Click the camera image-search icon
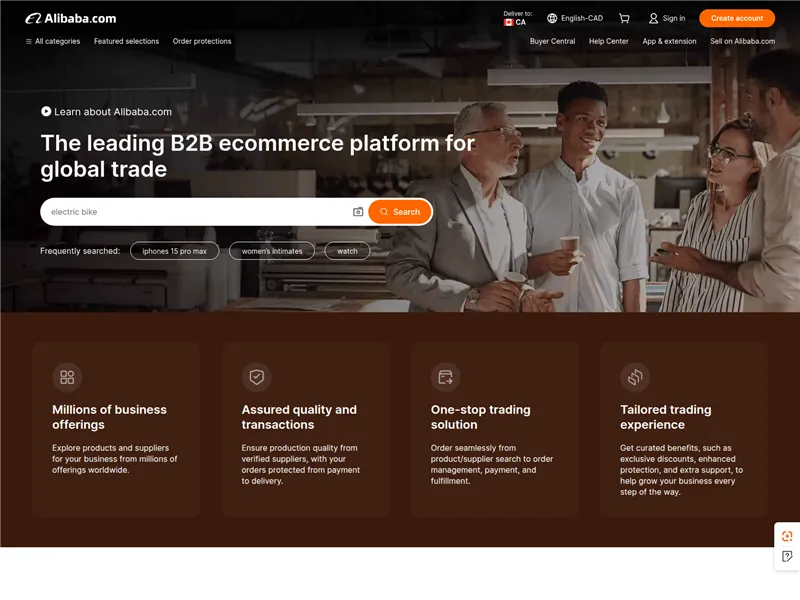Viewport: 800px width, 600px height. [x=357, y=212]
